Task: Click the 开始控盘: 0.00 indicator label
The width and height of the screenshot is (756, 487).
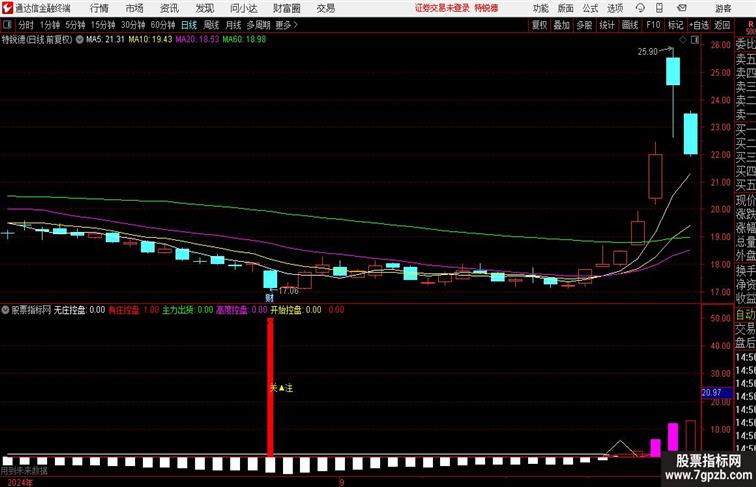Action: [296, 310]
